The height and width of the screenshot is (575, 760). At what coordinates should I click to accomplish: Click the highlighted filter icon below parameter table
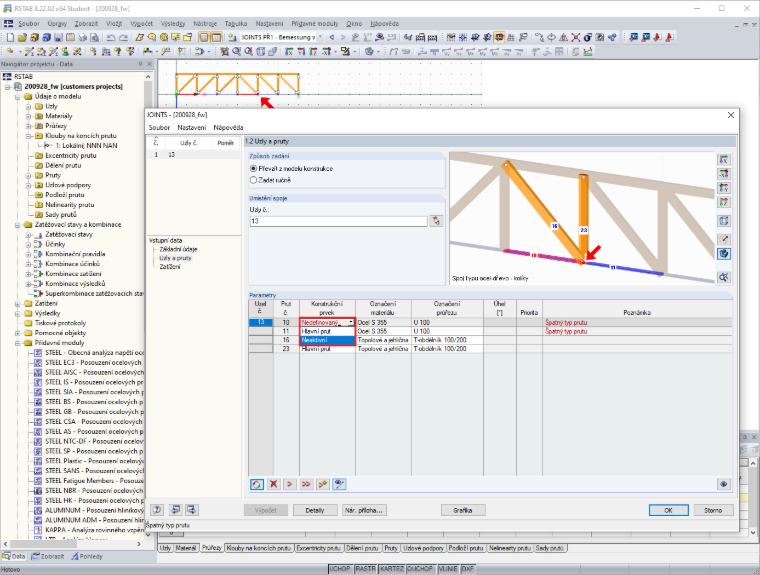click(x=339, y=484)
